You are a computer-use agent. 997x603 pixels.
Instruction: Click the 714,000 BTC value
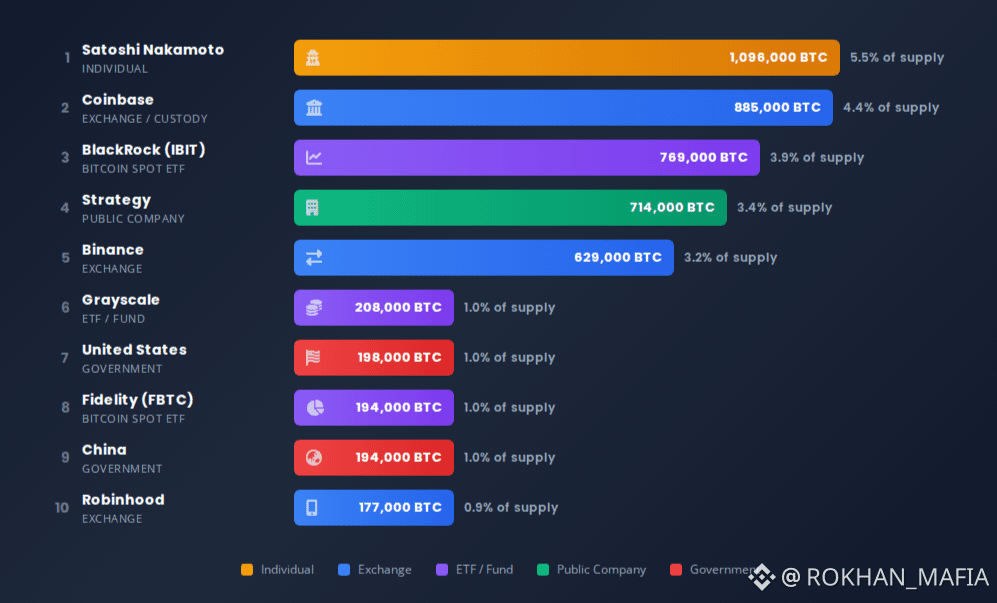(x=672, y=207)
